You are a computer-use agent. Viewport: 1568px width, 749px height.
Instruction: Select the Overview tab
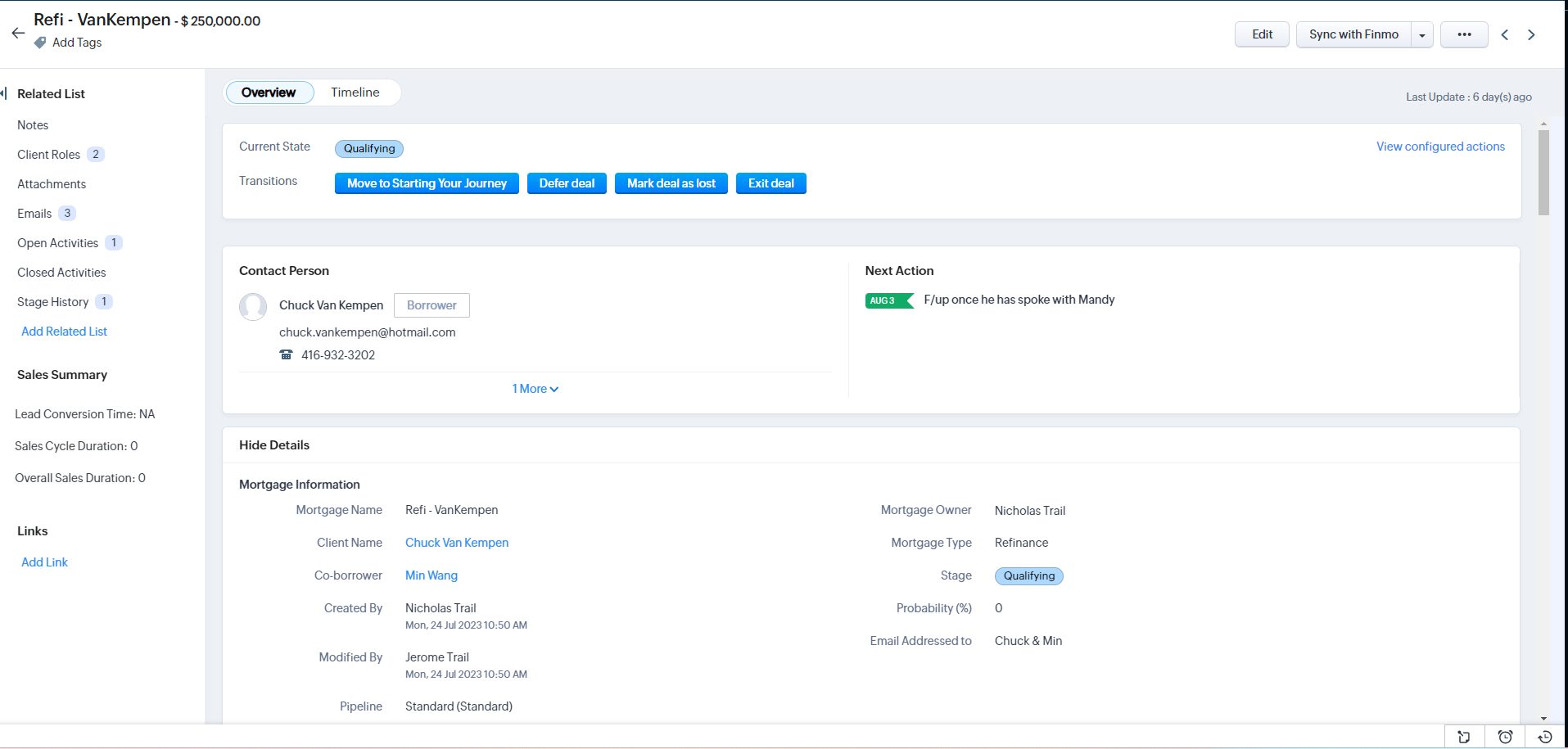(269, 92)
